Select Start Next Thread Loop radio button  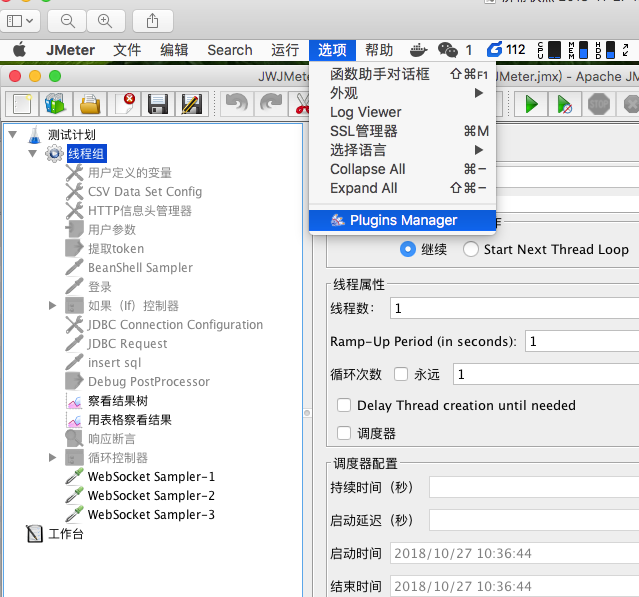pos(471,249)
